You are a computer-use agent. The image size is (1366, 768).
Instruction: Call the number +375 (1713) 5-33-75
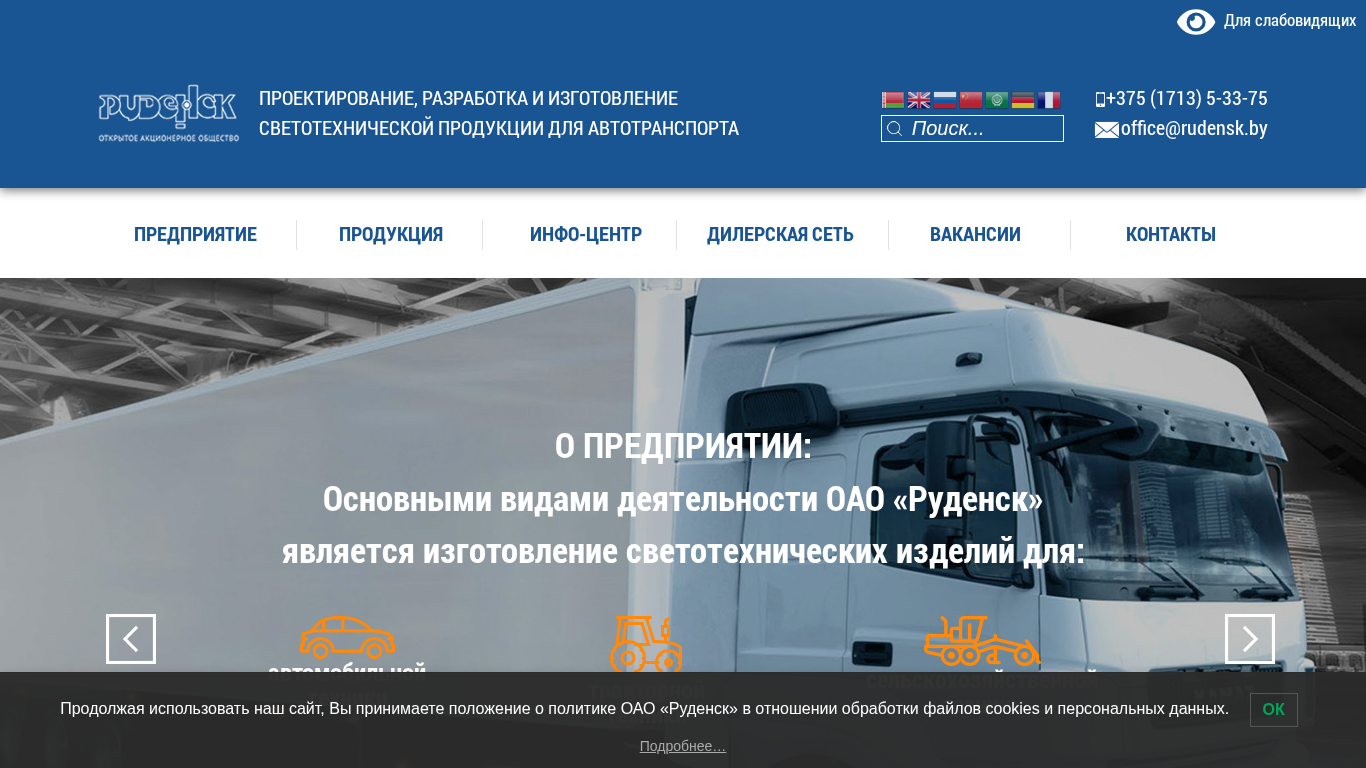coord(1186,99)
